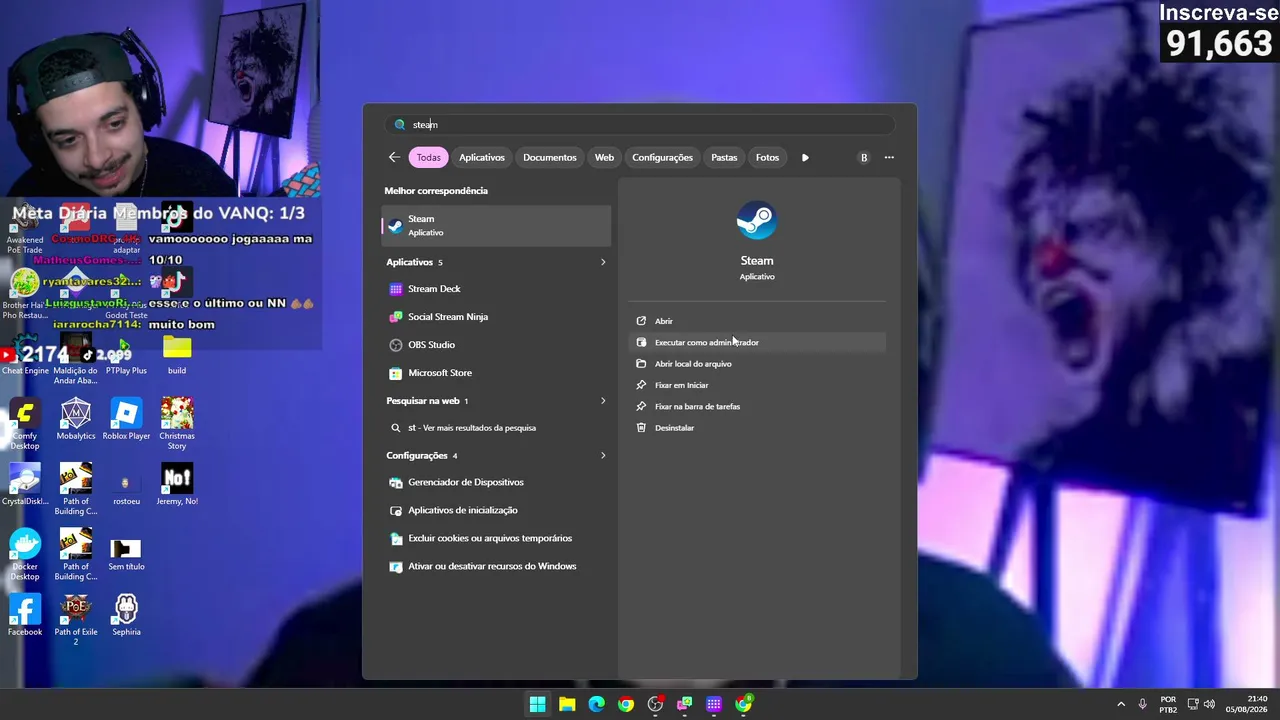The image size is (1280, 720).
Task: Expand the Pesquisar na web section arrow
Action: click(x=603, y=401)
